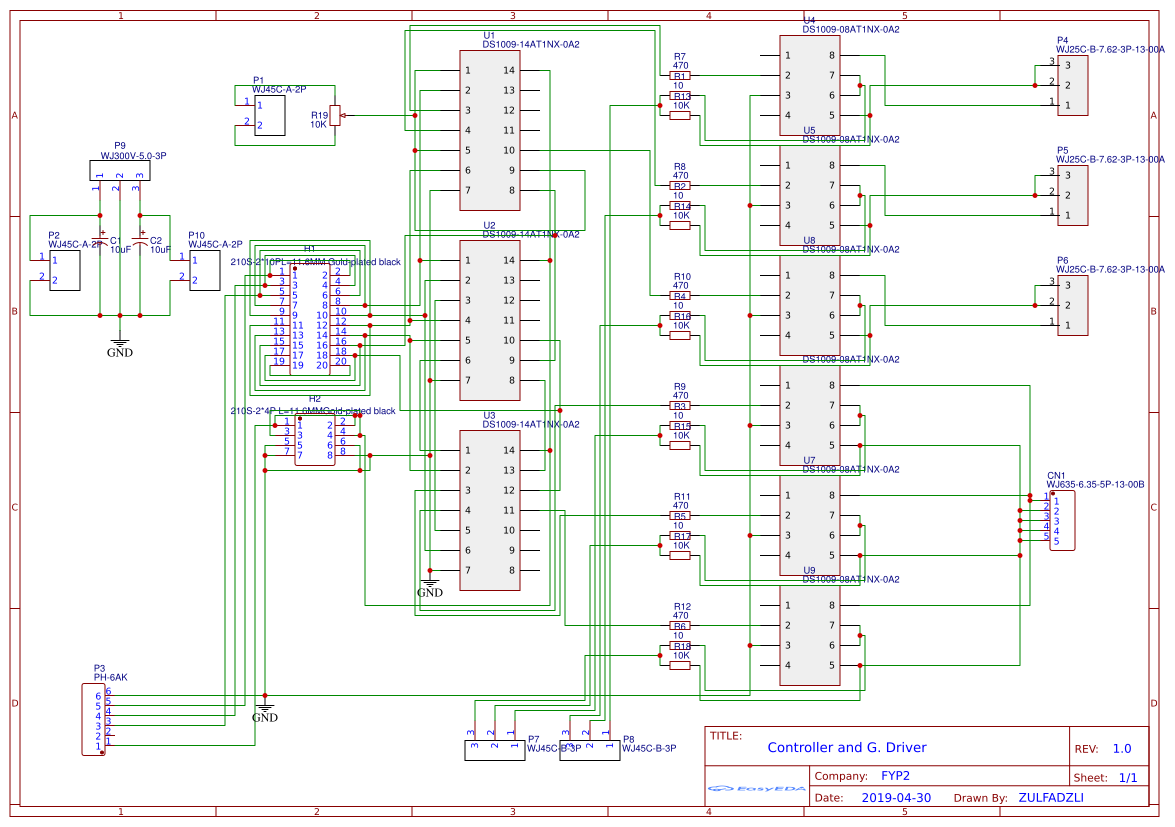This screenshot has height=827, width=1175.
Task: Select the P6 three-pin output connector
Action: point(1072,306)
